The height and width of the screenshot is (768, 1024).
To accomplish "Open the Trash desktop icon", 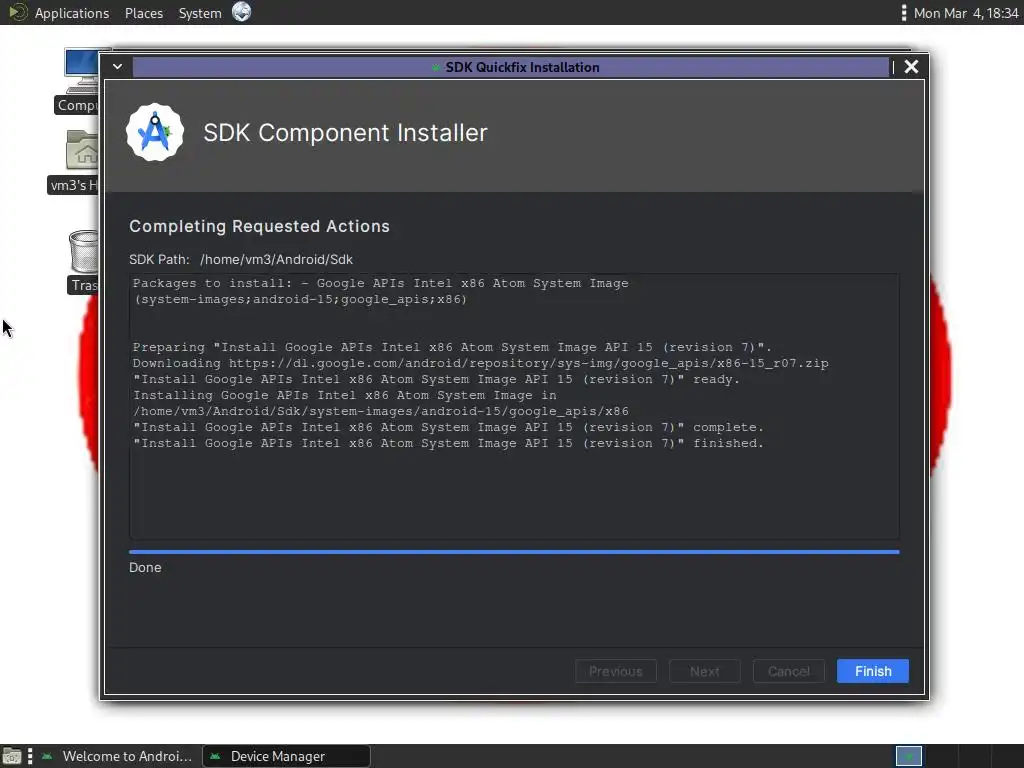I will tap(84, 262).
